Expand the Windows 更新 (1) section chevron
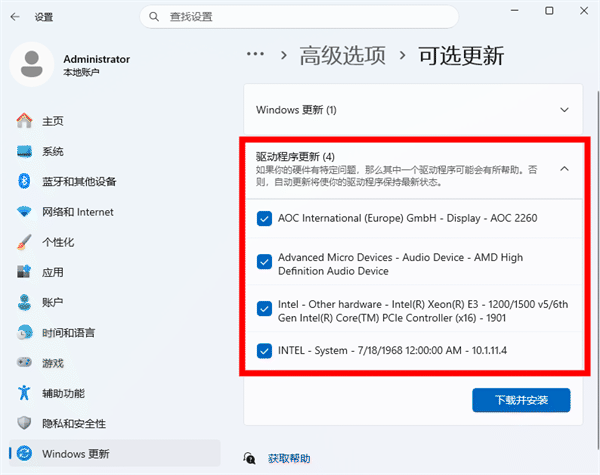This screenshot has height=475, width=600. pyautogui.click(x=564, y=110)
